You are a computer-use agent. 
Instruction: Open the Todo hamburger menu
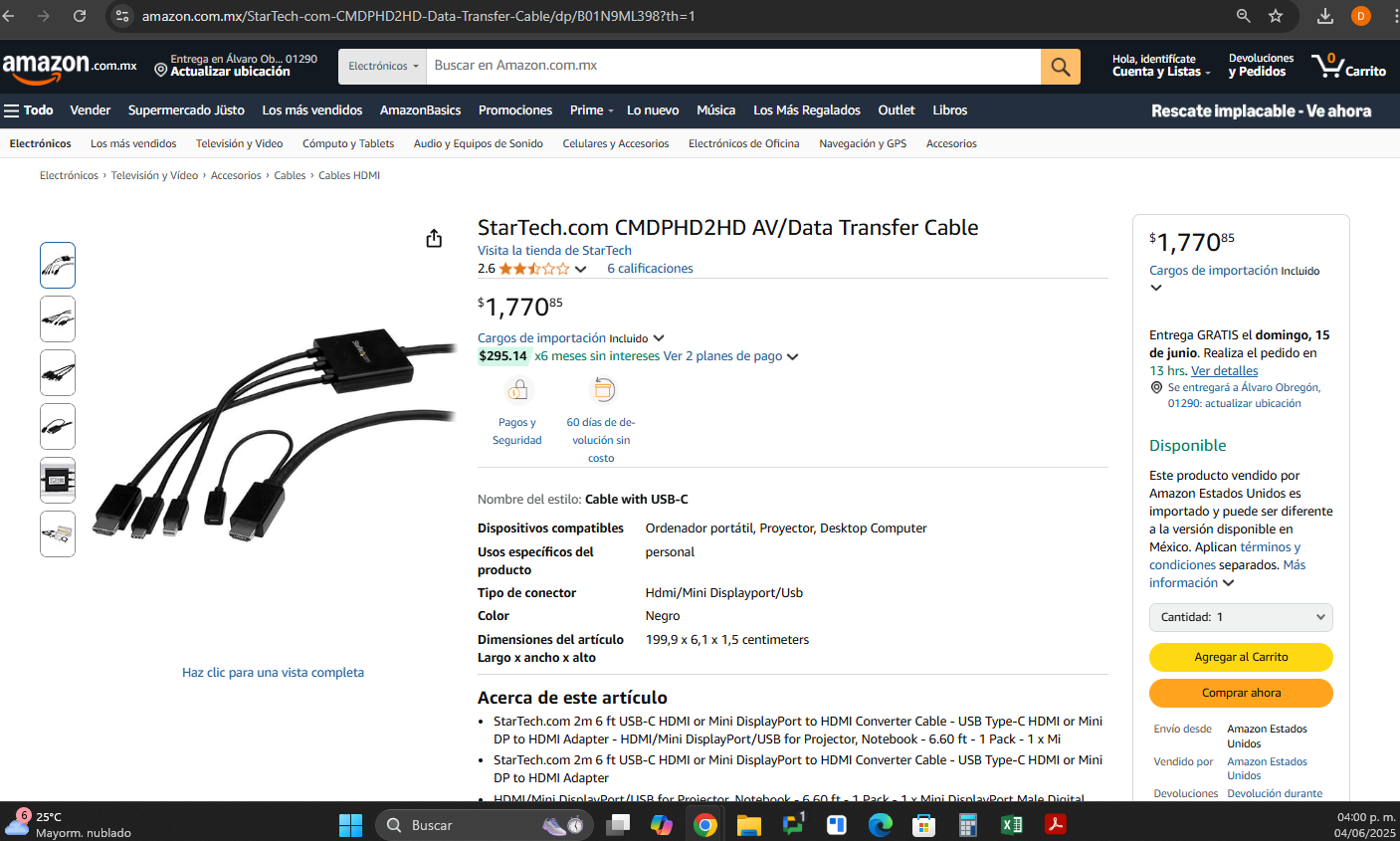[29, 110]
